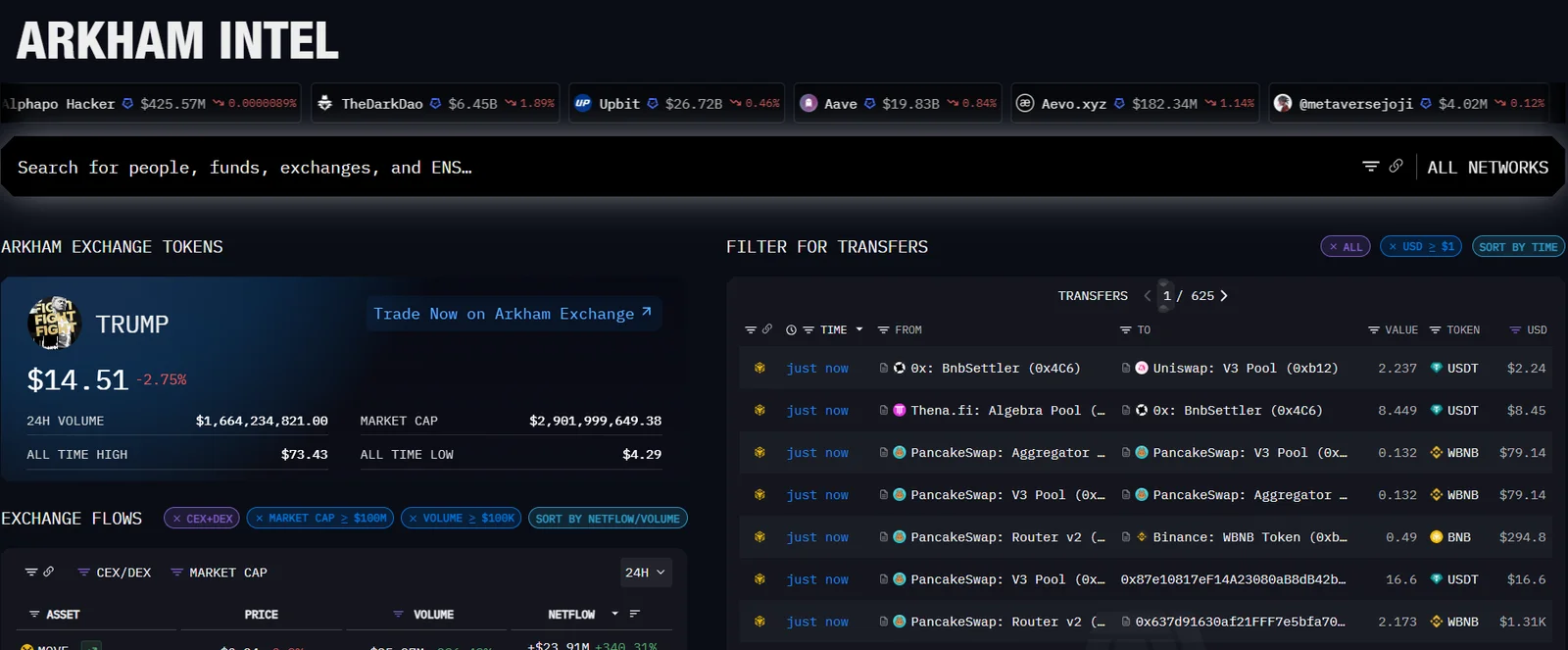Toggle the SORT BY TIME chip

[x=1518, y=247]
